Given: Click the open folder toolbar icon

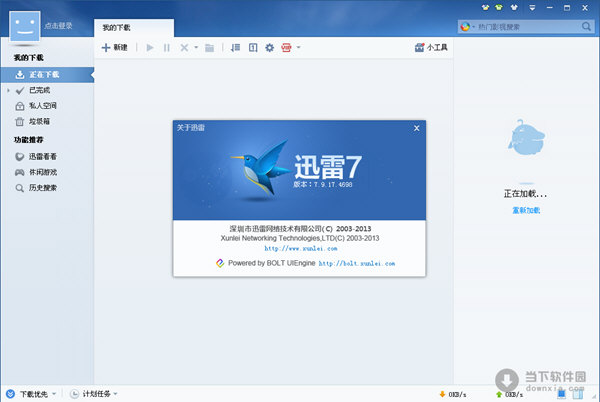Looking at the screenshot, I should tap(209, 47).
